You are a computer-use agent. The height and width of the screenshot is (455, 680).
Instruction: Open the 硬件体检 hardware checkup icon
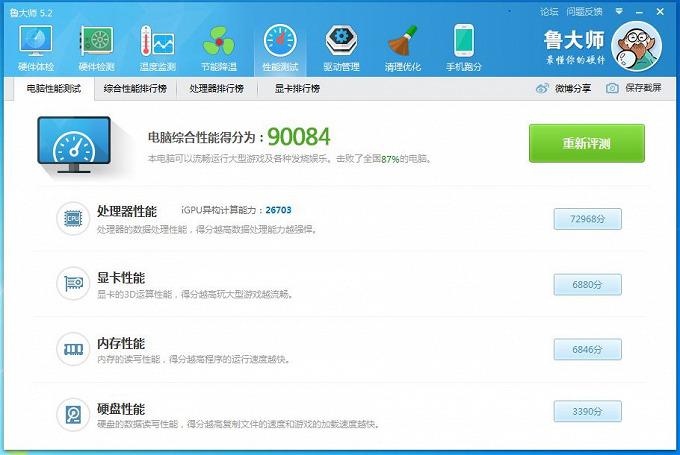tap(37, 48)
